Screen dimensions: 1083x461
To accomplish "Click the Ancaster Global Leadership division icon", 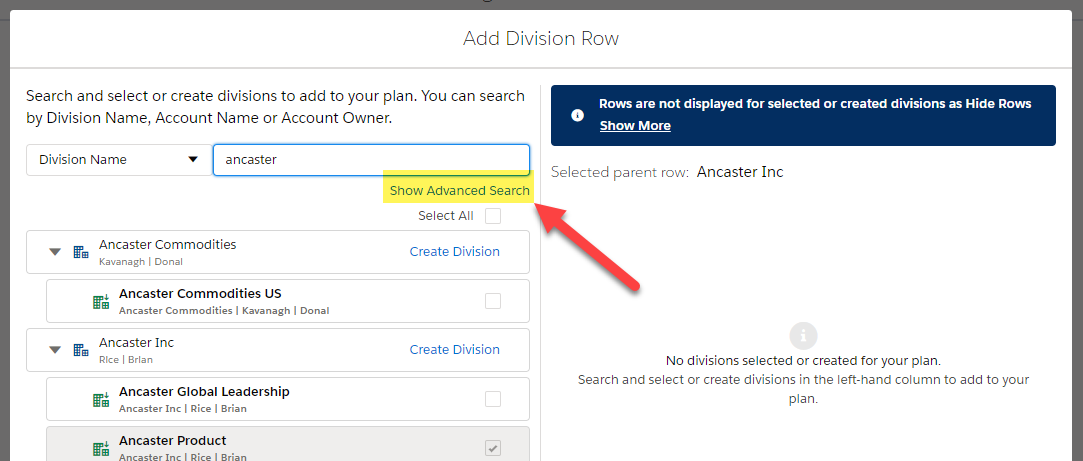I will [102, 399].
